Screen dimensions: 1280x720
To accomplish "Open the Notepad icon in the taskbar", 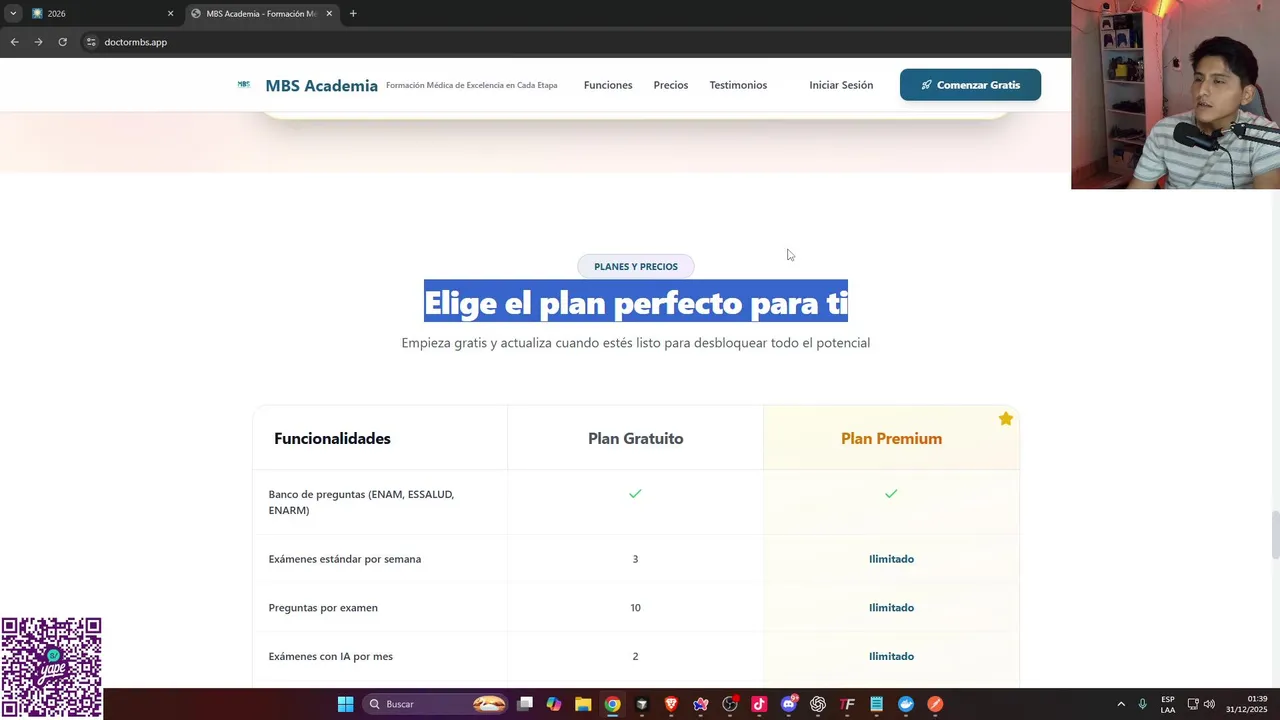I will pos(876,704).
